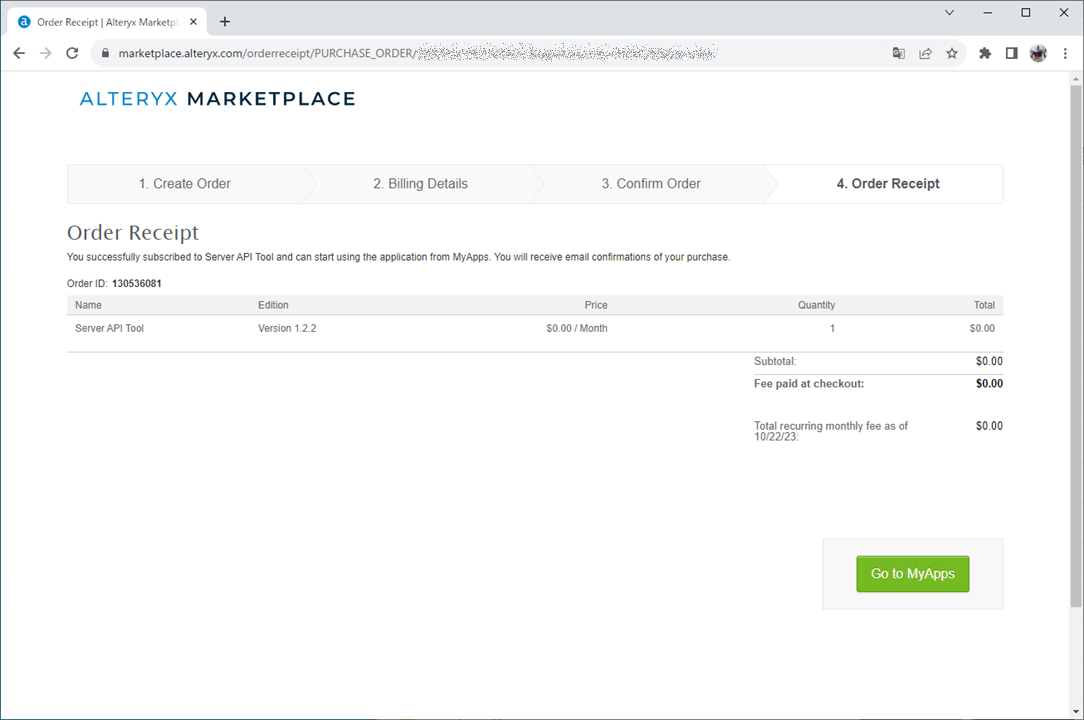Share this page via share icon
This screenshot has height=720, width=1084.
[x=925, y=53]
